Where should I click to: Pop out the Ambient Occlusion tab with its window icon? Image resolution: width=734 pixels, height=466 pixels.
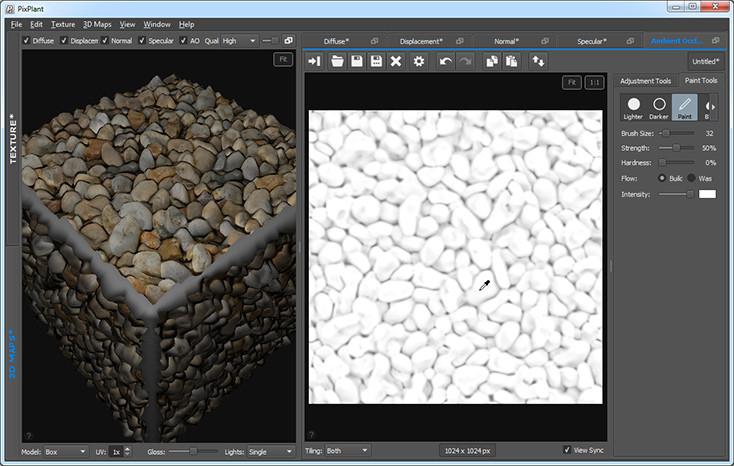click(x=715, y=41)
